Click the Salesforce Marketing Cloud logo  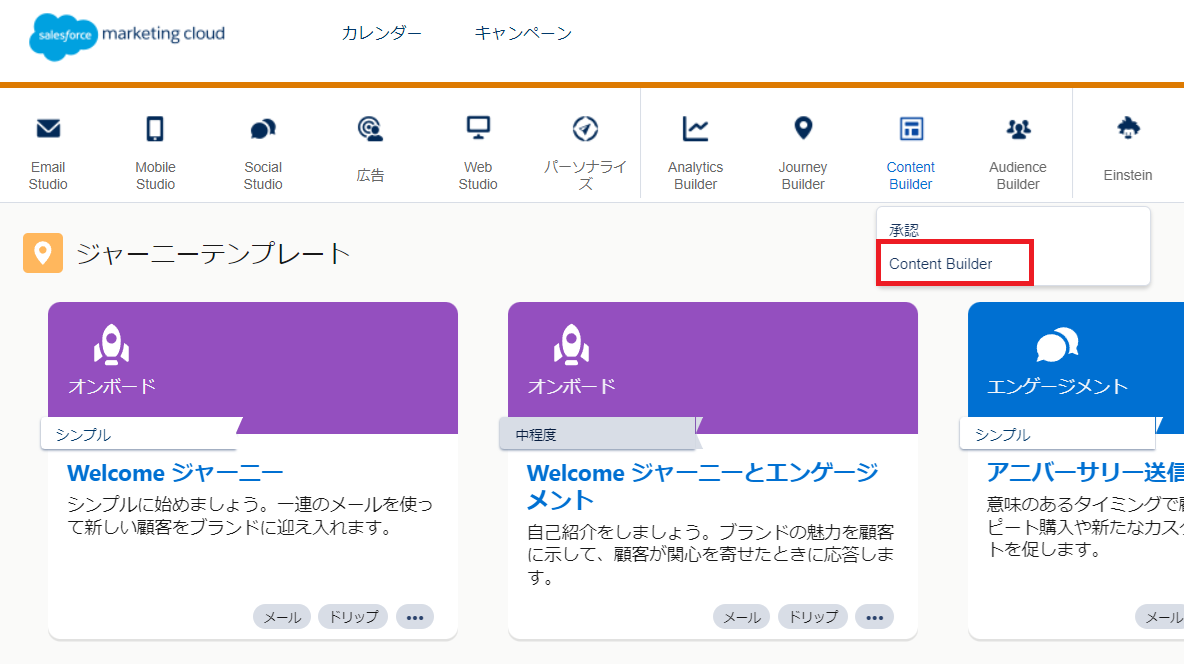[127, 36]
